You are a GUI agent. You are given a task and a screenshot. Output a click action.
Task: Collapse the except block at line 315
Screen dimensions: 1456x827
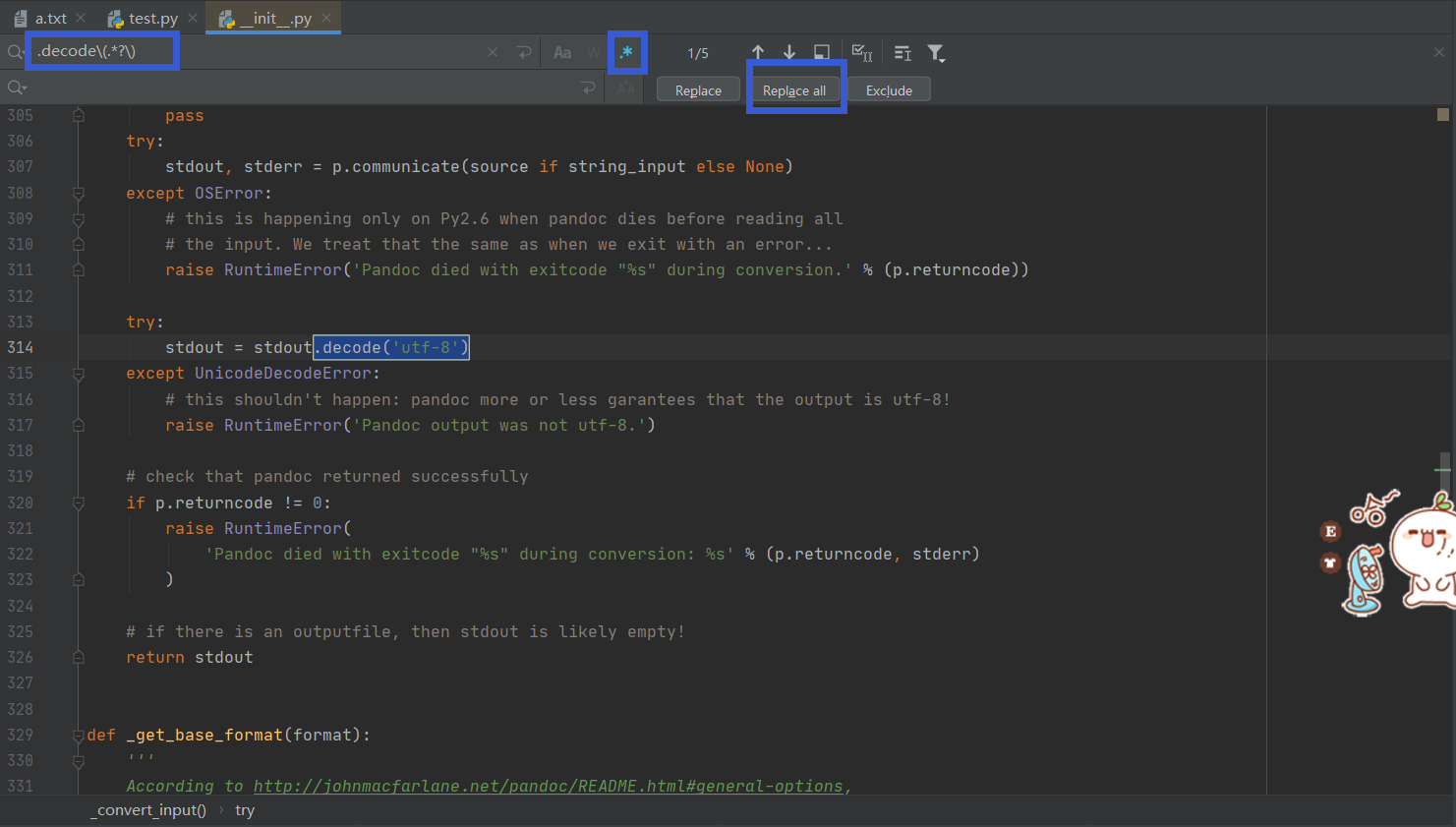(x=79, y=374)
